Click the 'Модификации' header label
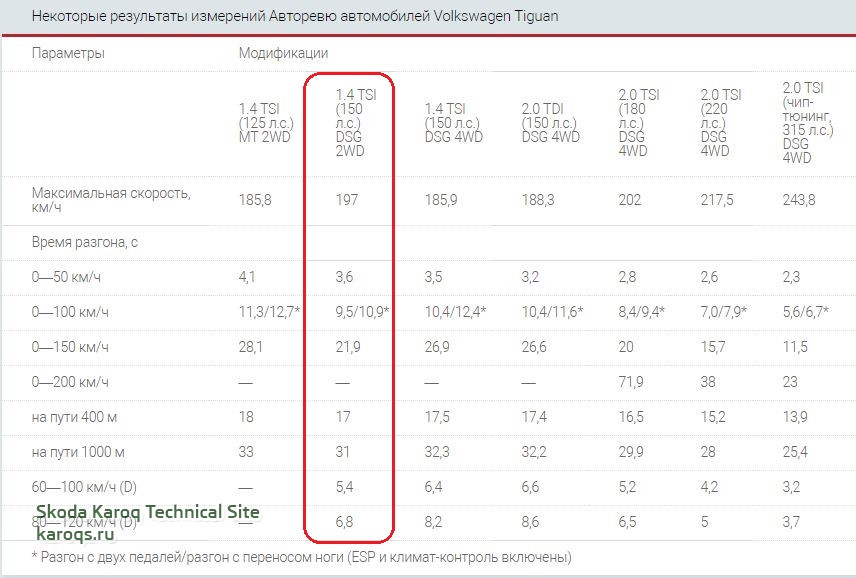Screen dimensions: 856x578 (x=283, y=53)
